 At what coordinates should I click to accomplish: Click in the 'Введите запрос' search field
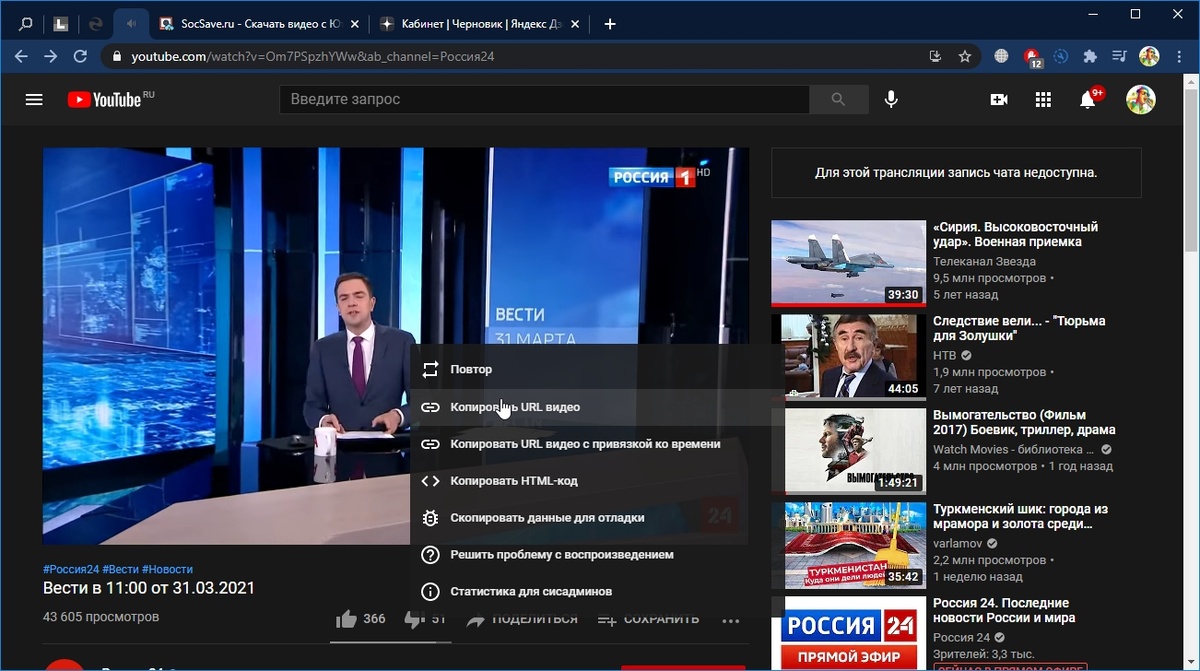[x=545, y=99]
